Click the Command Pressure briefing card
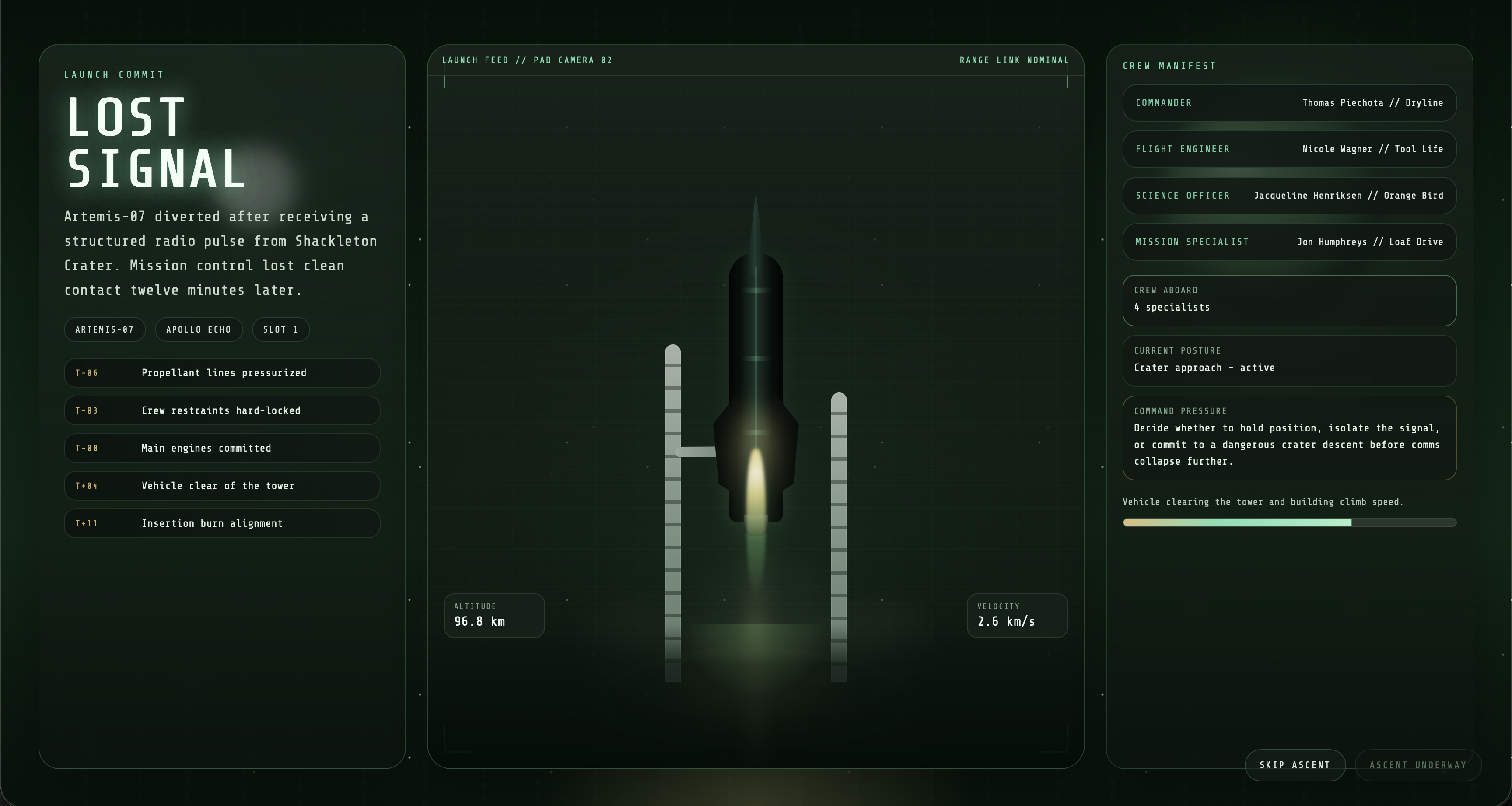The image size is (1512, 806). 1289,437
